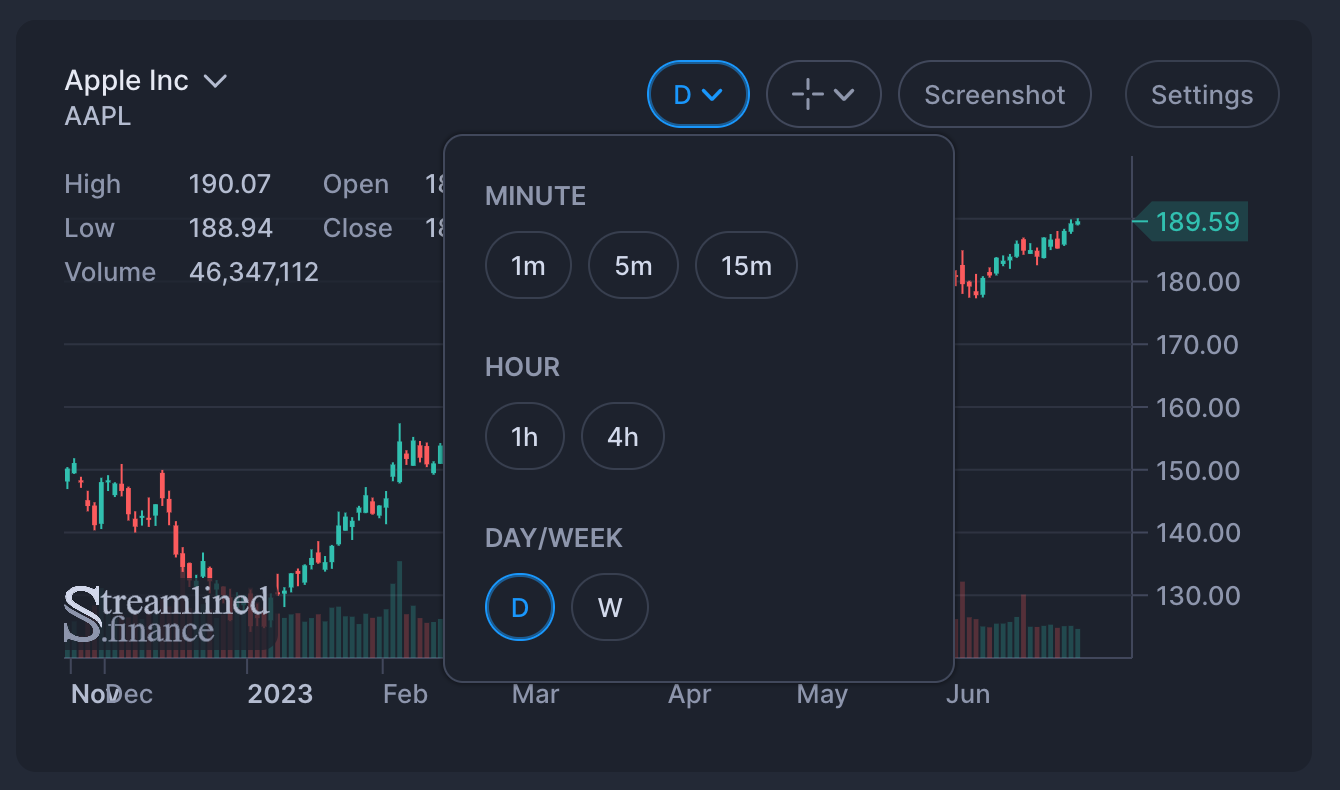Open the Apple Inc symbol dropdown chevron

click(215, 81)
